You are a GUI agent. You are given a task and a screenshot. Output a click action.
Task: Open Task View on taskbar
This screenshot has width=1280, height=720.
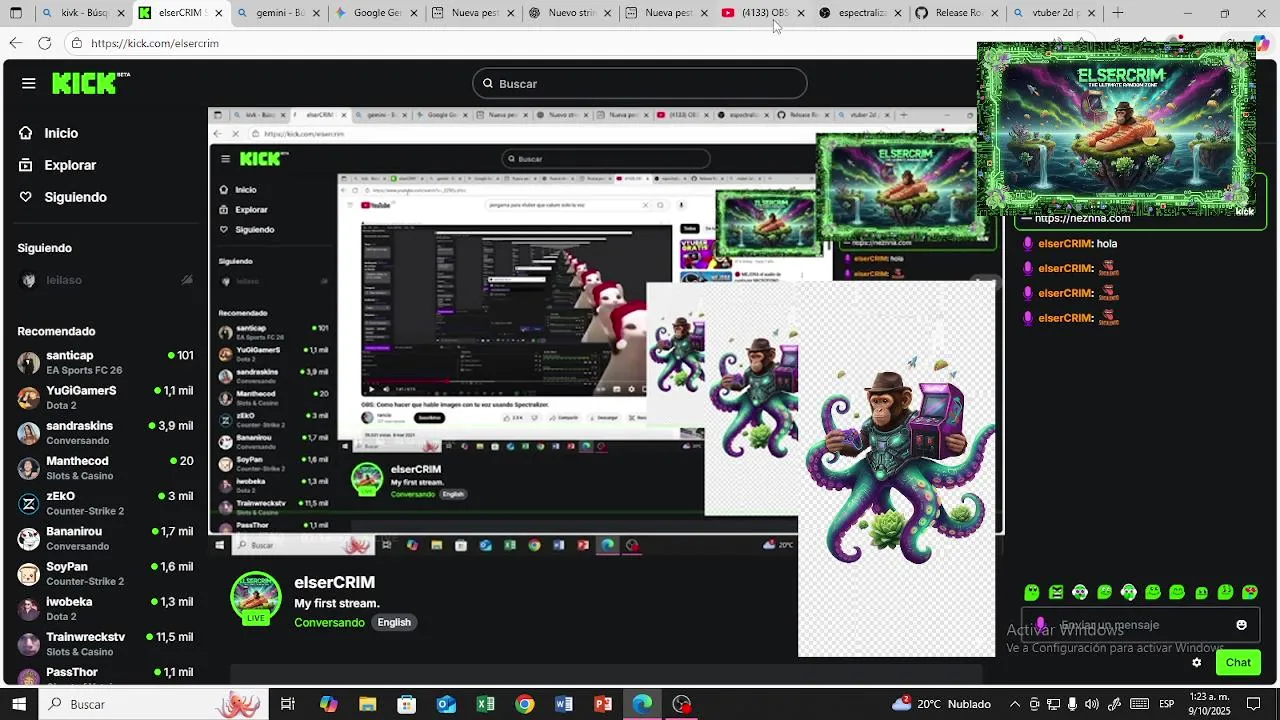(288, 704)
